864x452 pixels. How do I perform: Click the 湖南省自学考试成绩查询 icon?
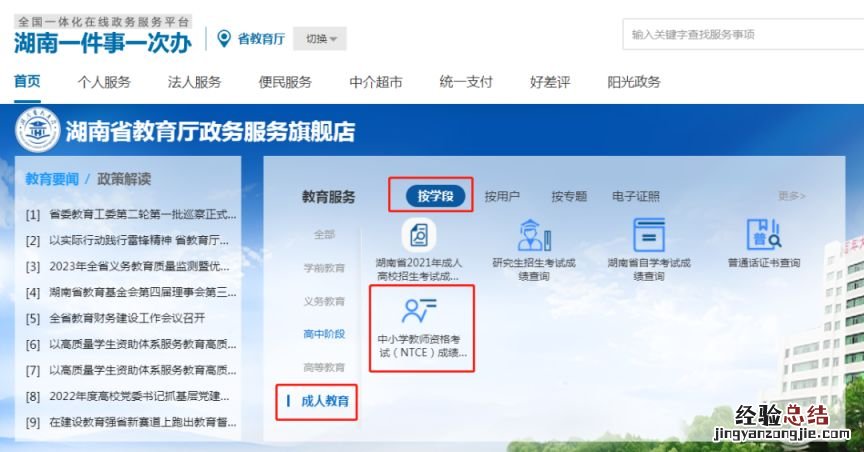tap(649, 235)
